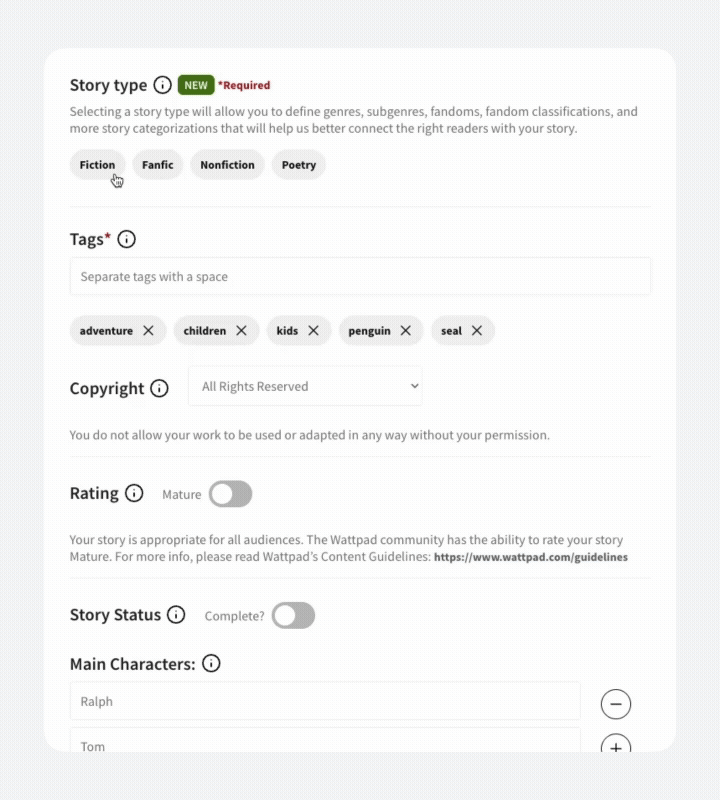Click the Story Status info icon

click(176, 614)
